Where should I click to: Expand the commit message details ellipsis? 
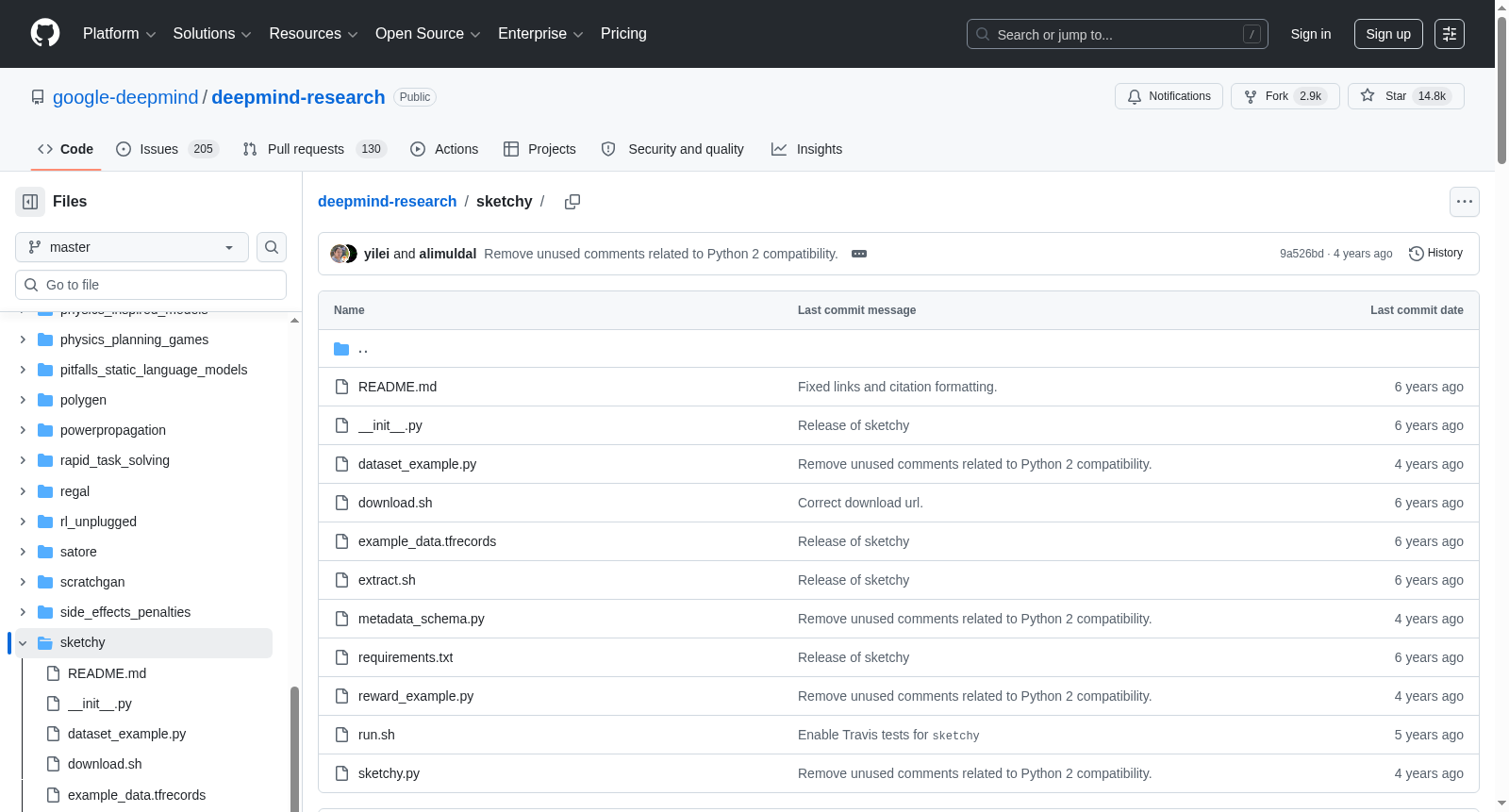tap(859, 254)
